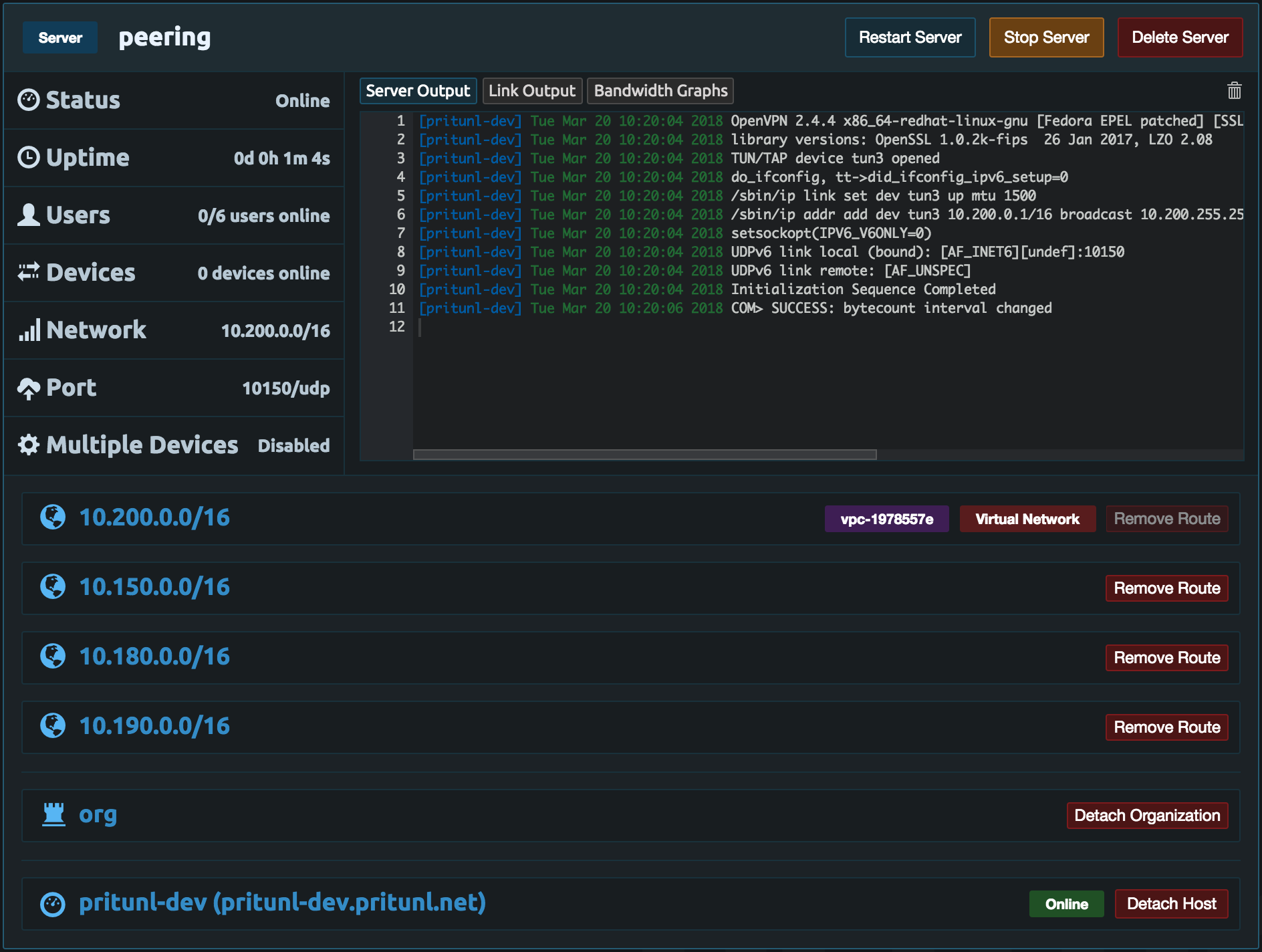Click the Virtual Network badge
Screen dimensions: 1262x952
1027,519
